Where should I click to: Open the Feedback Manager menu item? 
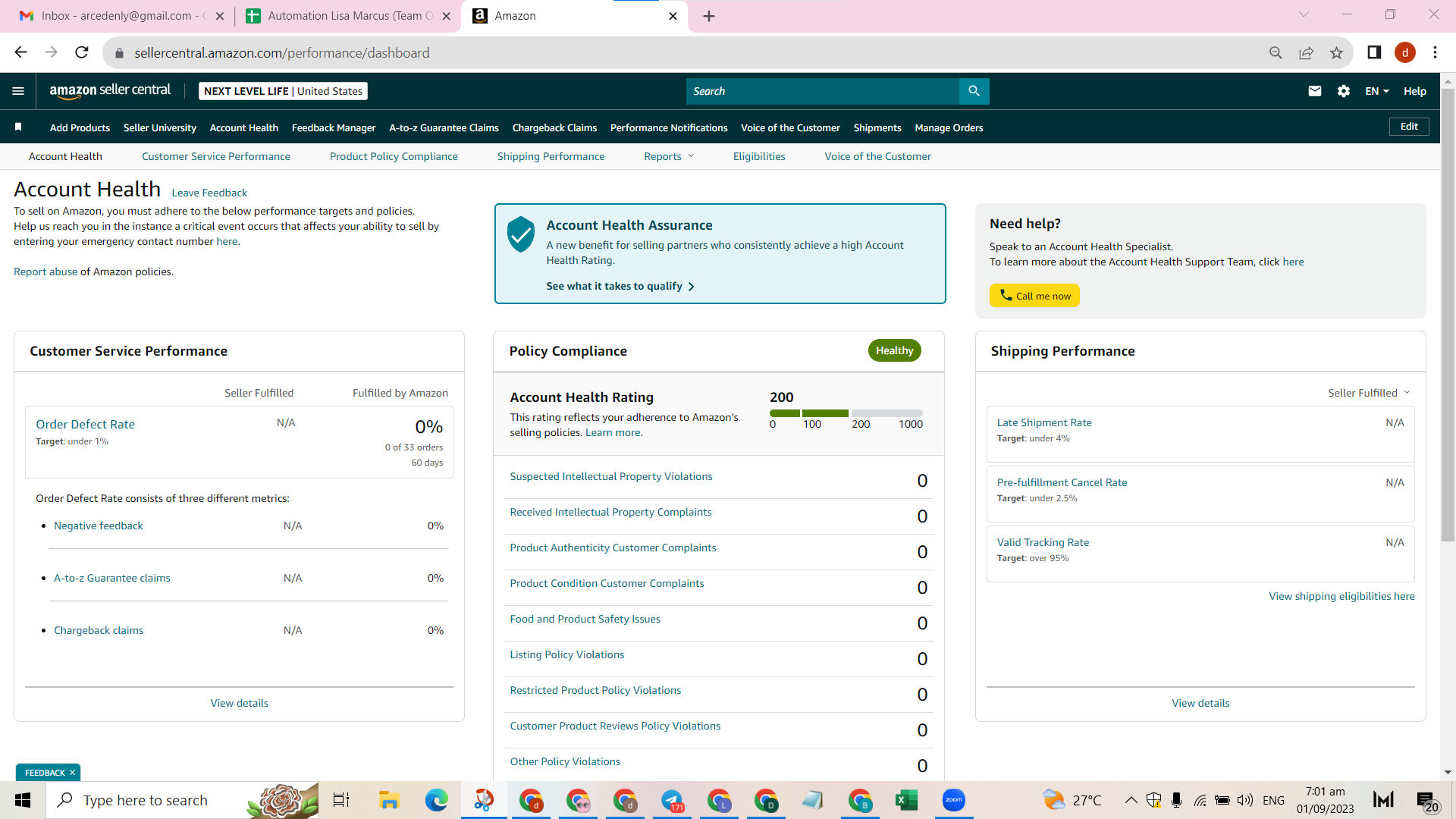click(x=334, y=128)
